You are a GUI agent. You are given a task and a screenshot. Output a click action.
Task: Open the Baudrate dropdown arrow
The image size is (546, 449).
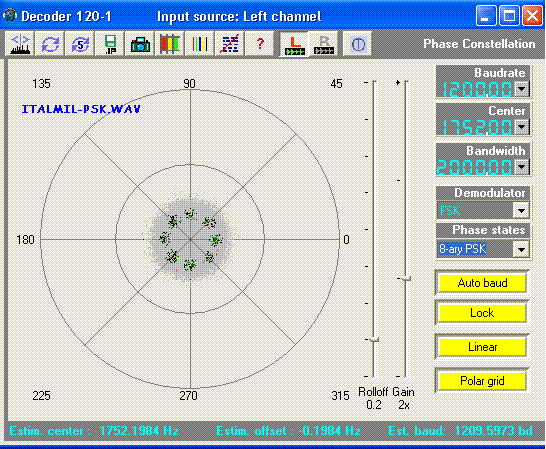521,89
